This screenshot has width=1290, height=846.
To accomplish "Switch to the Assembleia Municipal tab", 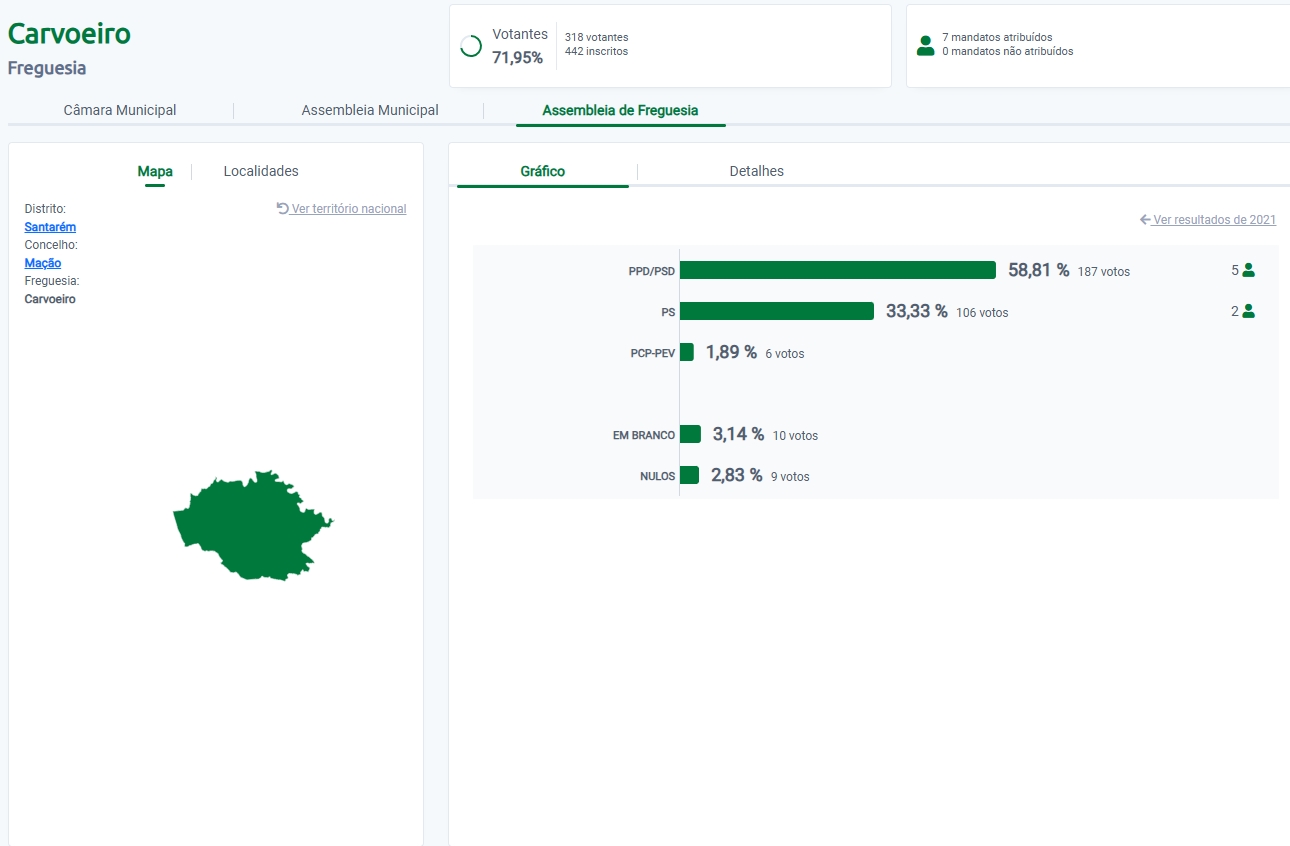I will (x=370, y=110).
